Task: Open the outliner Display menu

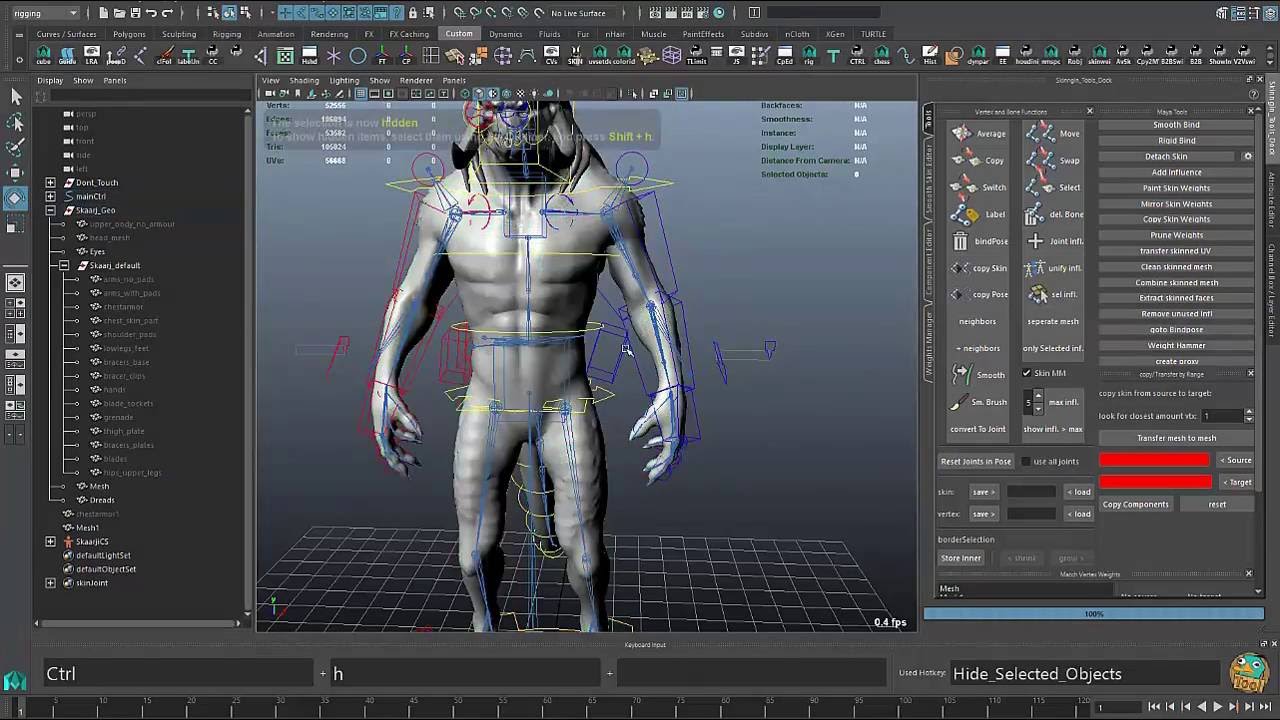Action: coord(50,80)
